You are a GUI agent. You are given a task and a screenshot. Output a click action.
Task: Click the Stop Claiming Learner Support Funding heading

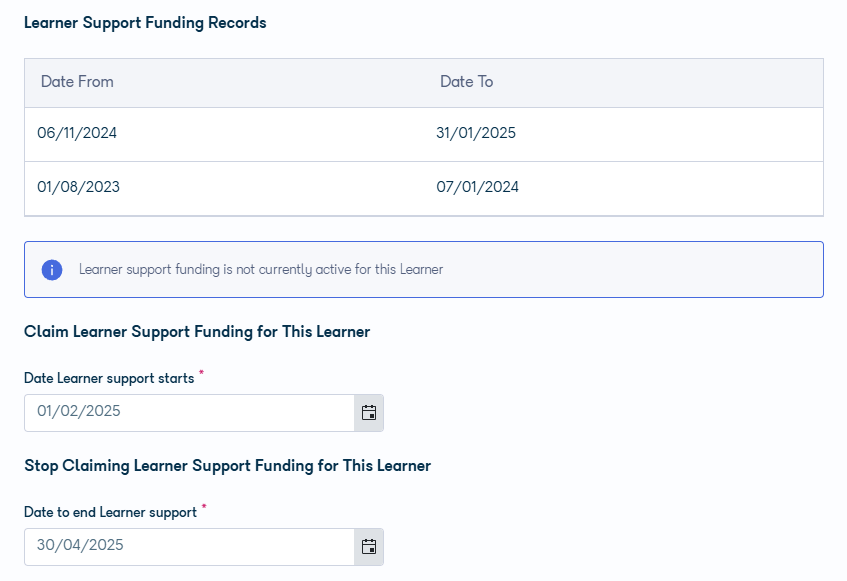(227, 465)
